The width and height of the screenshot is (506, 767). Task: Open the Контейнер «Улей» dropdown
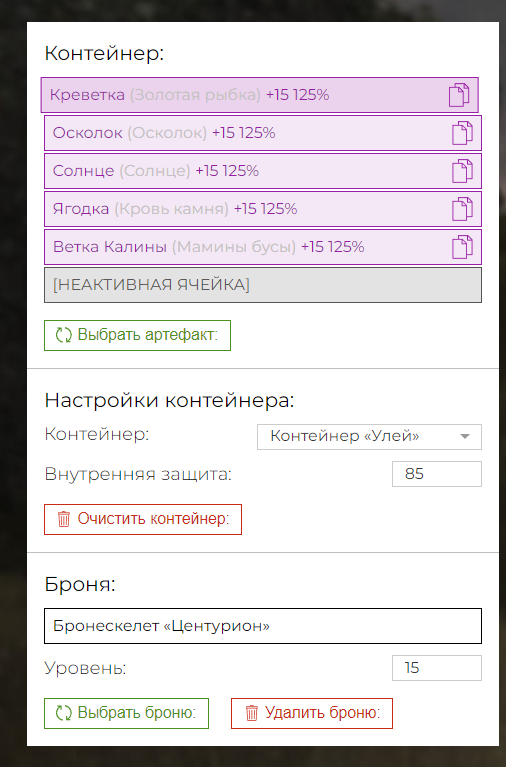coord(369,436)
